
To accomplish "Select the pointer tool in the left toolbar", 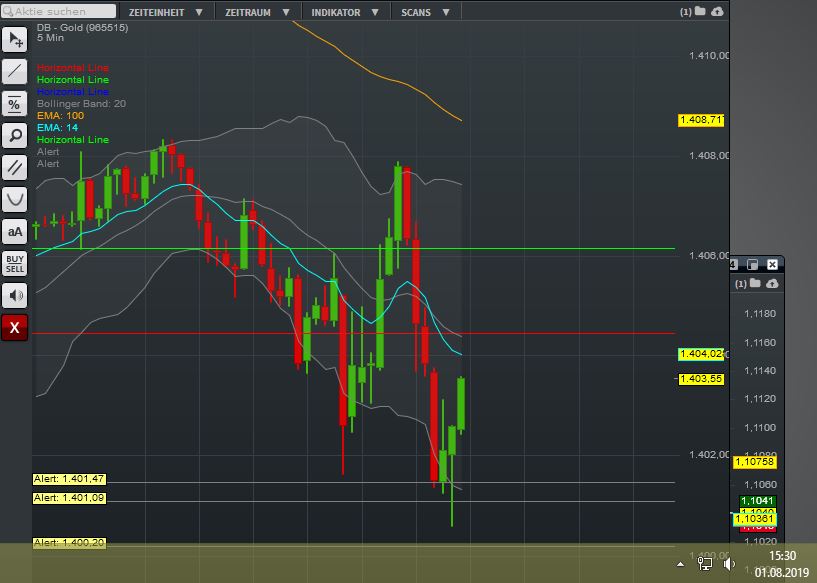I will pos(13,39).
